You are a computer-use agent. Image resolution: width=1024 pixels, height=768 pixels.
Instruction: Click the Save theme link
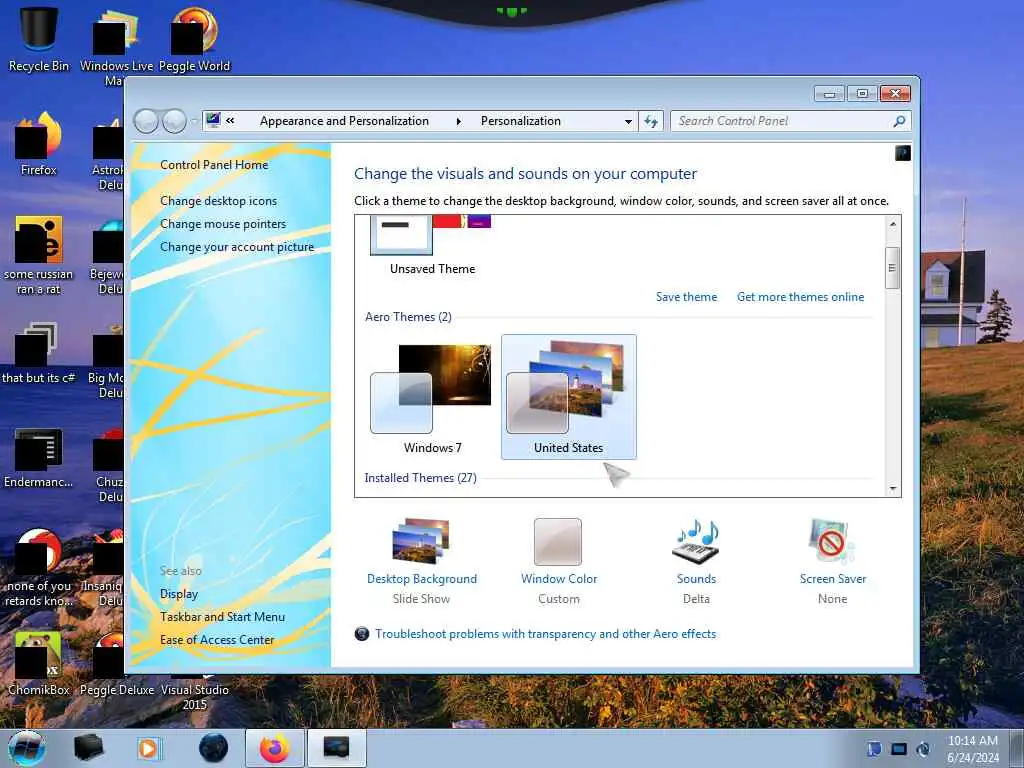click(686, 297)
